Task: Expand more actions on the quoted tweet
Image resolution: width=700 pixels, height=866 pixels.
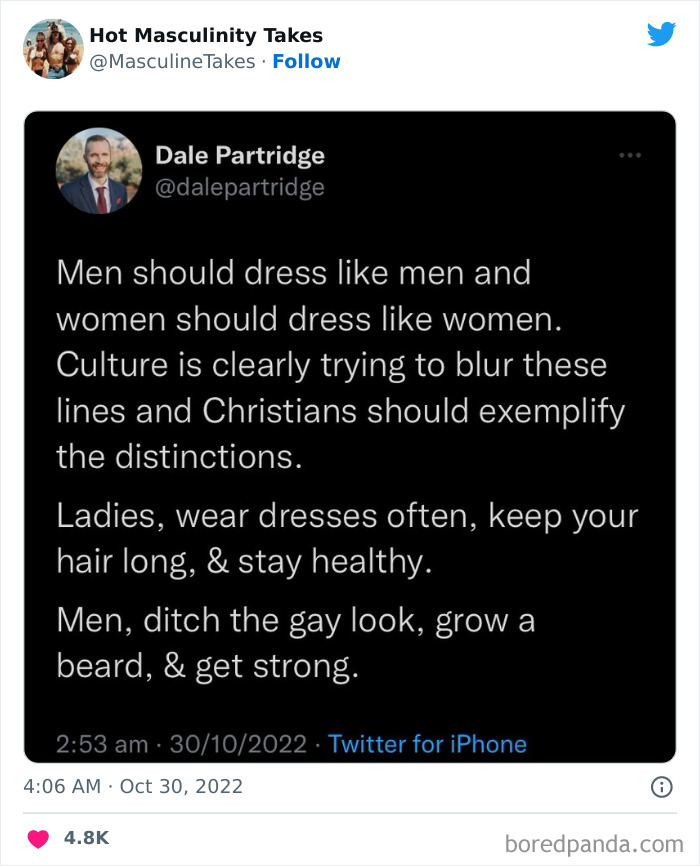Action: coord(630,153)
